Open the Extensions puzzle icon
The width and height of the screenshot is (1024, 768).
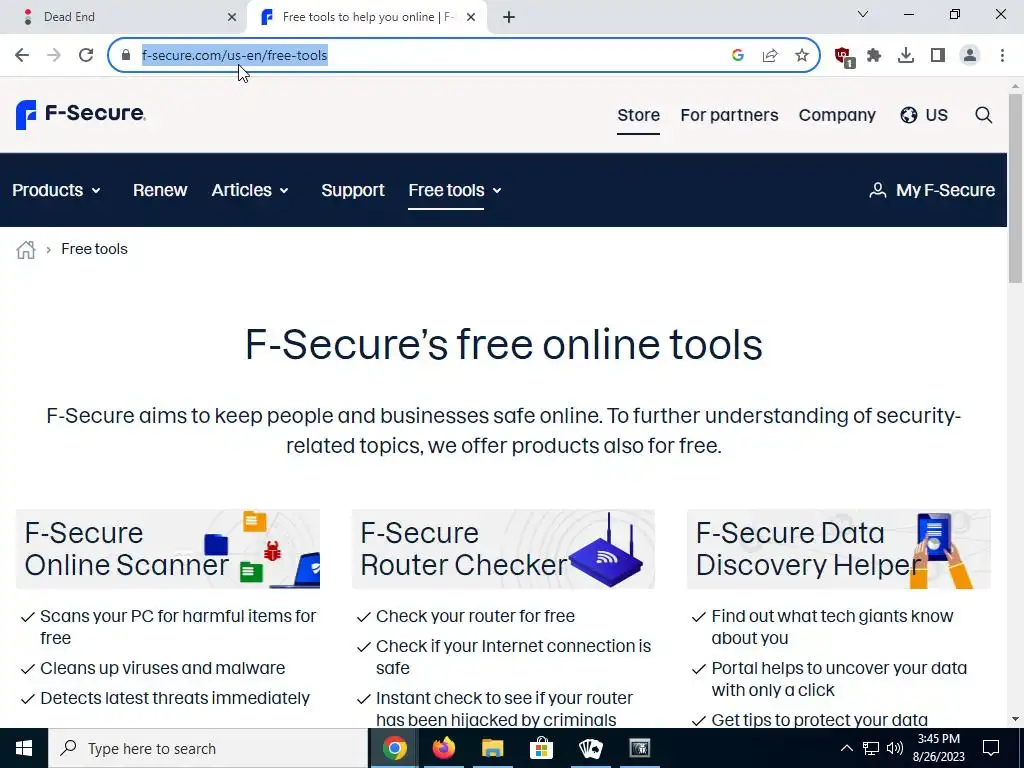874,55
